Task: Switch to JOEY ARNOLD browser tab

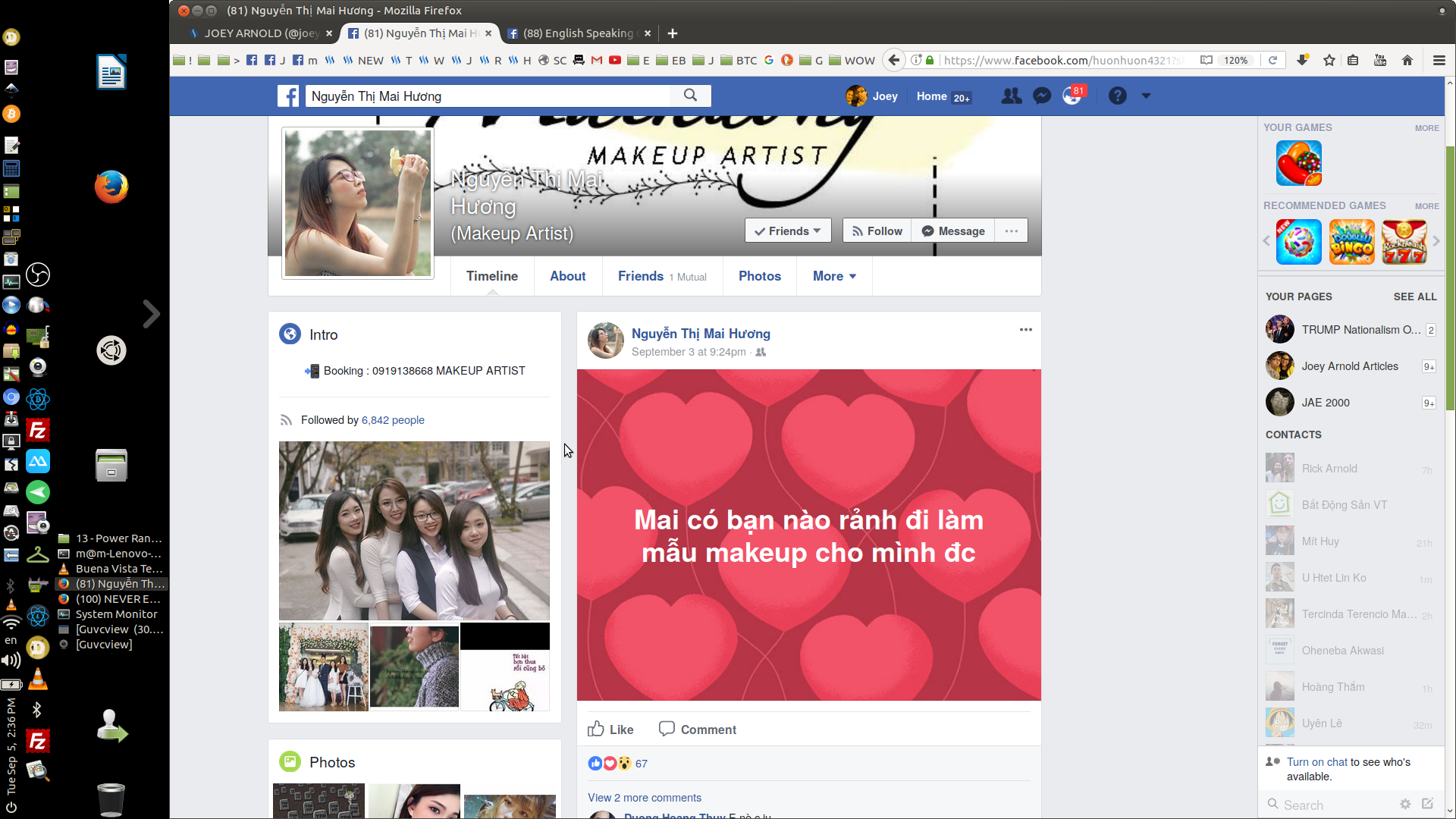Action: click(x=260, y=33)
